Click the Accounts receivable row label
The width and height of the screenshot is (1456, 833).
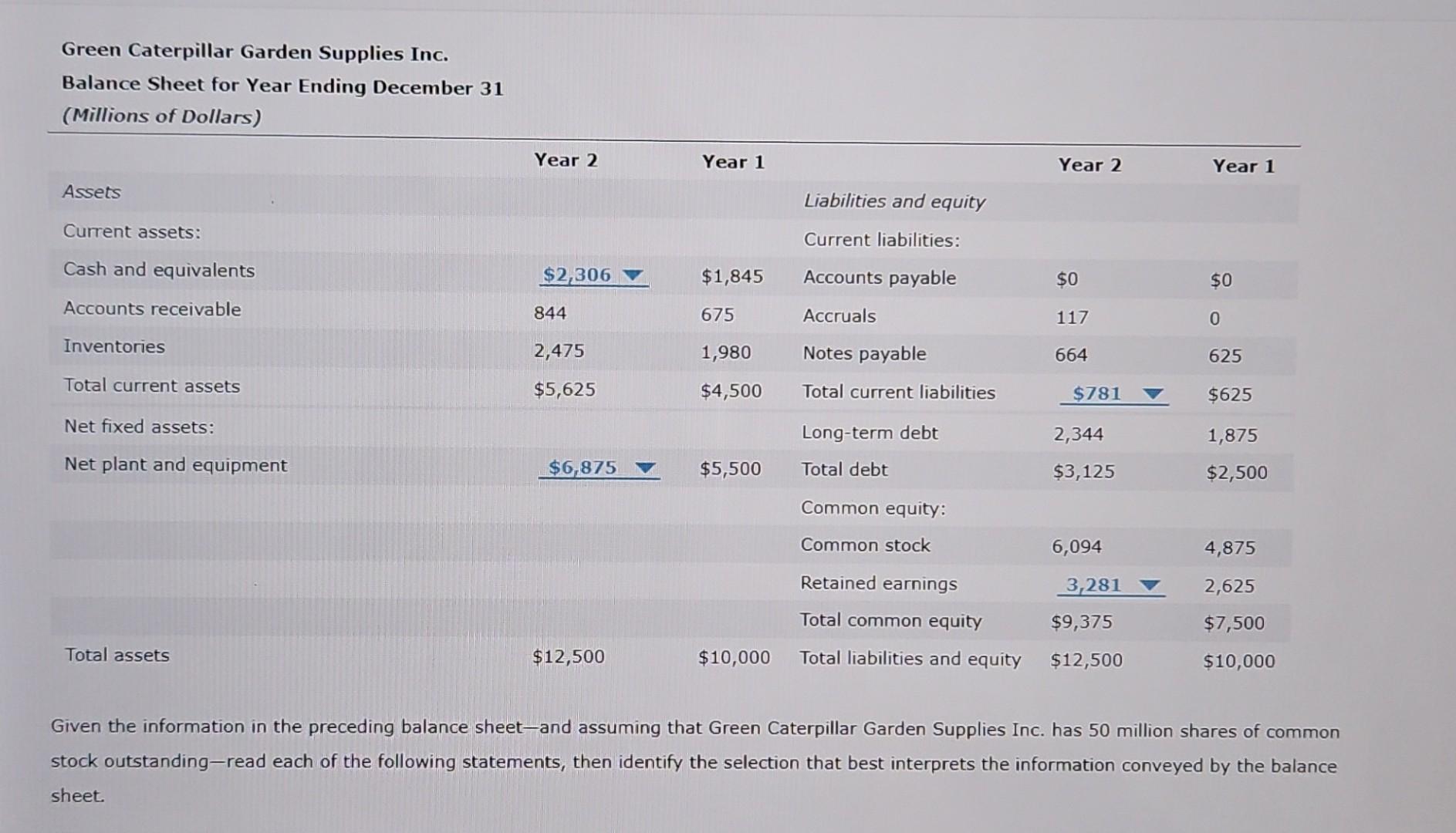pyautogui.click(x=152, y=309)
